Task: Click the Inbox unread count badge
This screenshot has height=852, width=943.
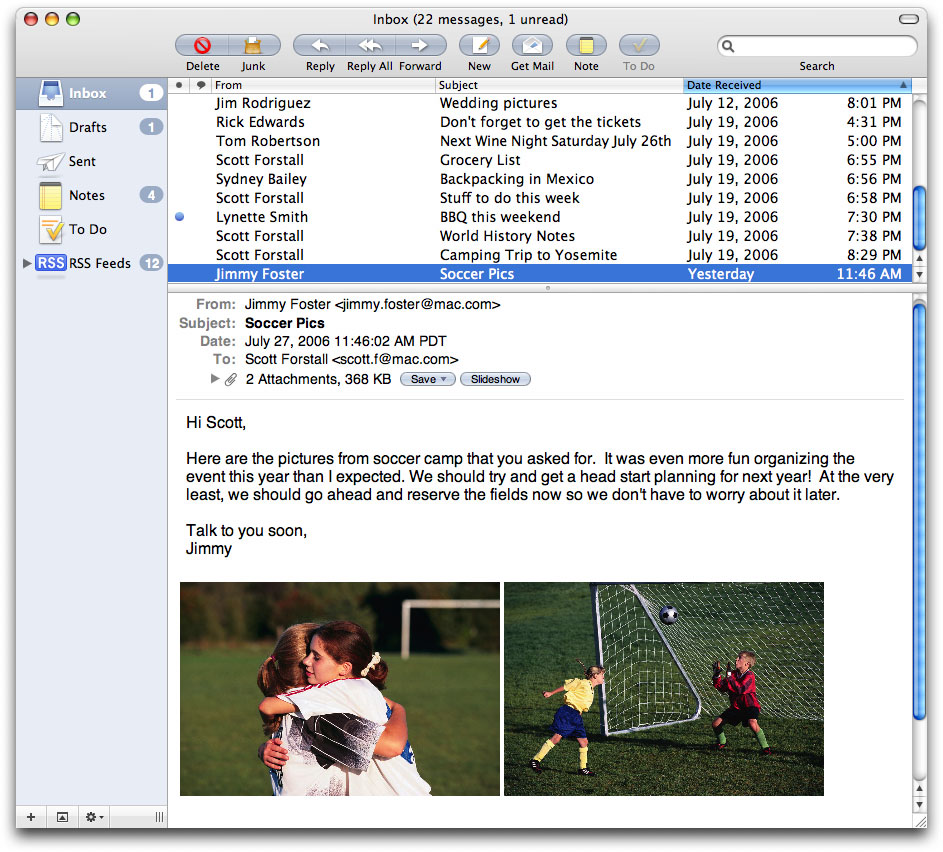Action: click(151, 93)
